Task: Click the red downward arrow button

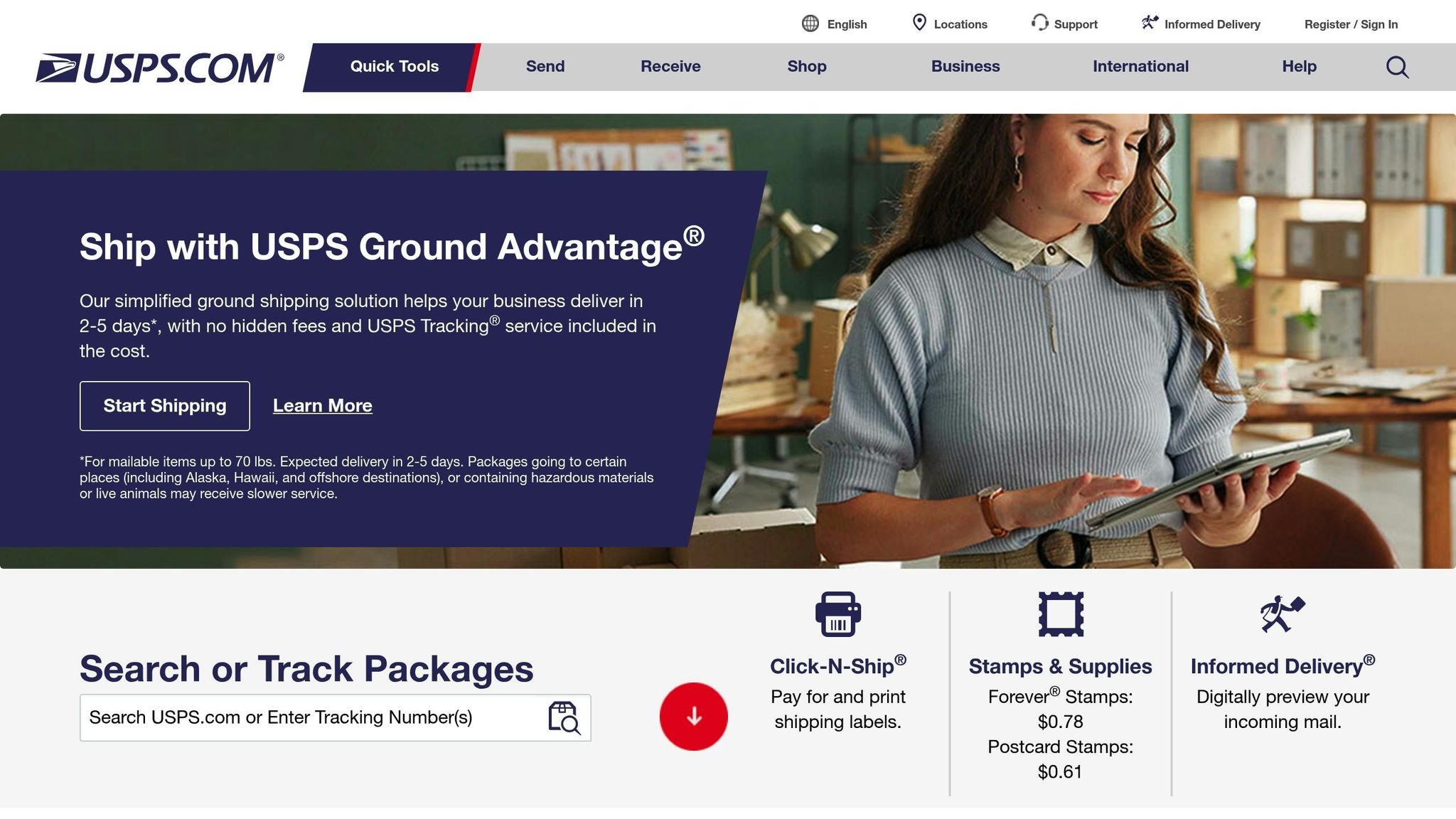Action: (x=692, y=717)
